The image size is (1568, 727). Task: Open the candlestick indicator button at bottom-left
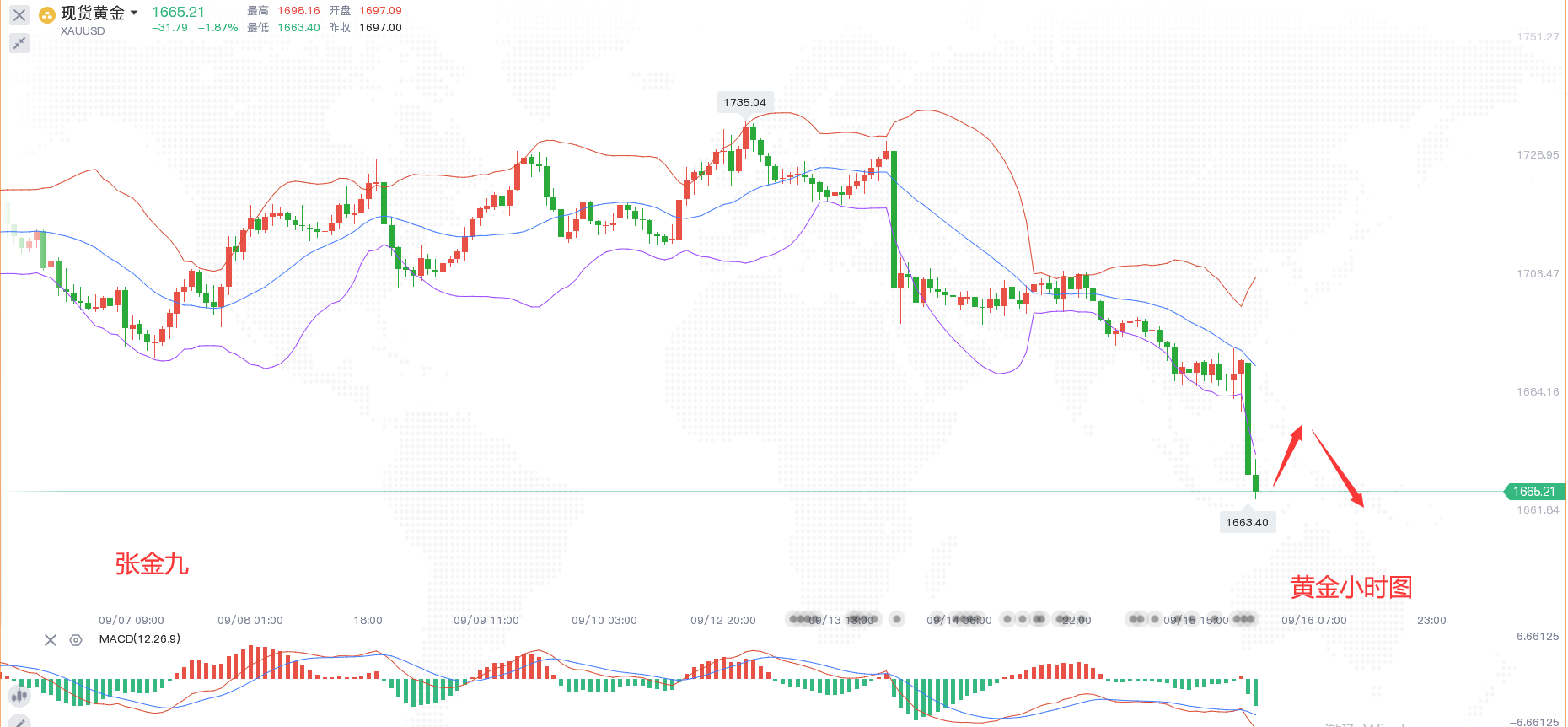[19, 696]
